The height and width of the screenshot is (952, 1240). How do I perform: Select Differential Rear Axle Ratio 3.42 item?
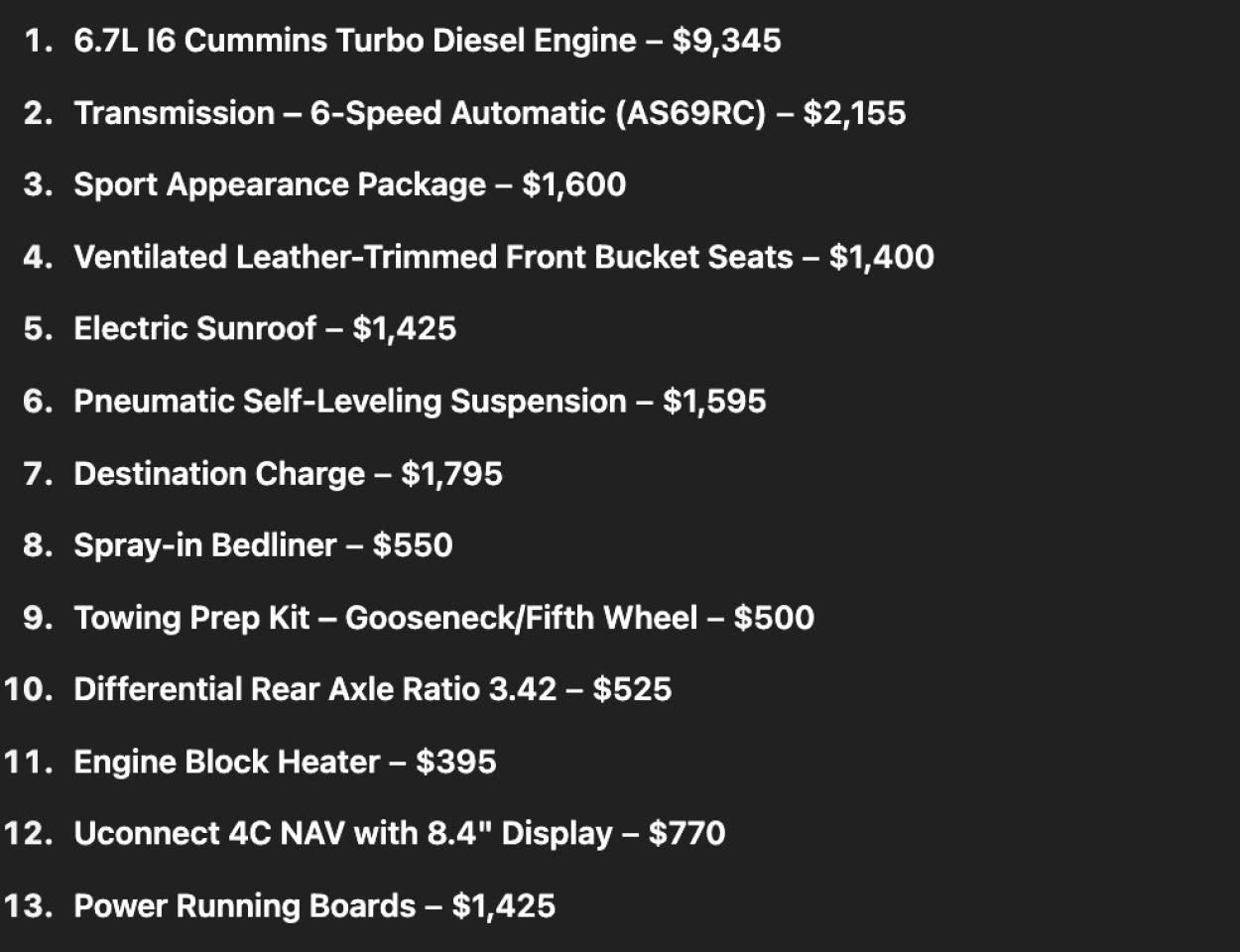pyautogui.click(x=373, y=689)
